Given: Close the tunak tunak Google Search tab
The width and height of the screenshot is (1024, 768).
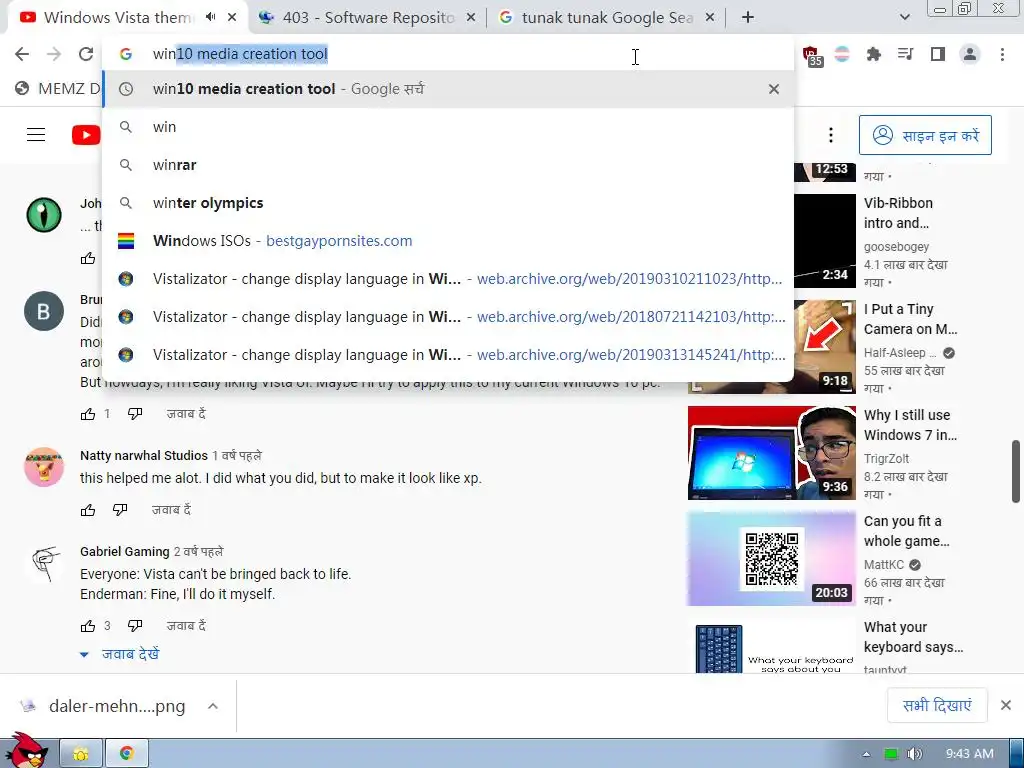Looking at the screenshot, I should [x=710, y=18].
